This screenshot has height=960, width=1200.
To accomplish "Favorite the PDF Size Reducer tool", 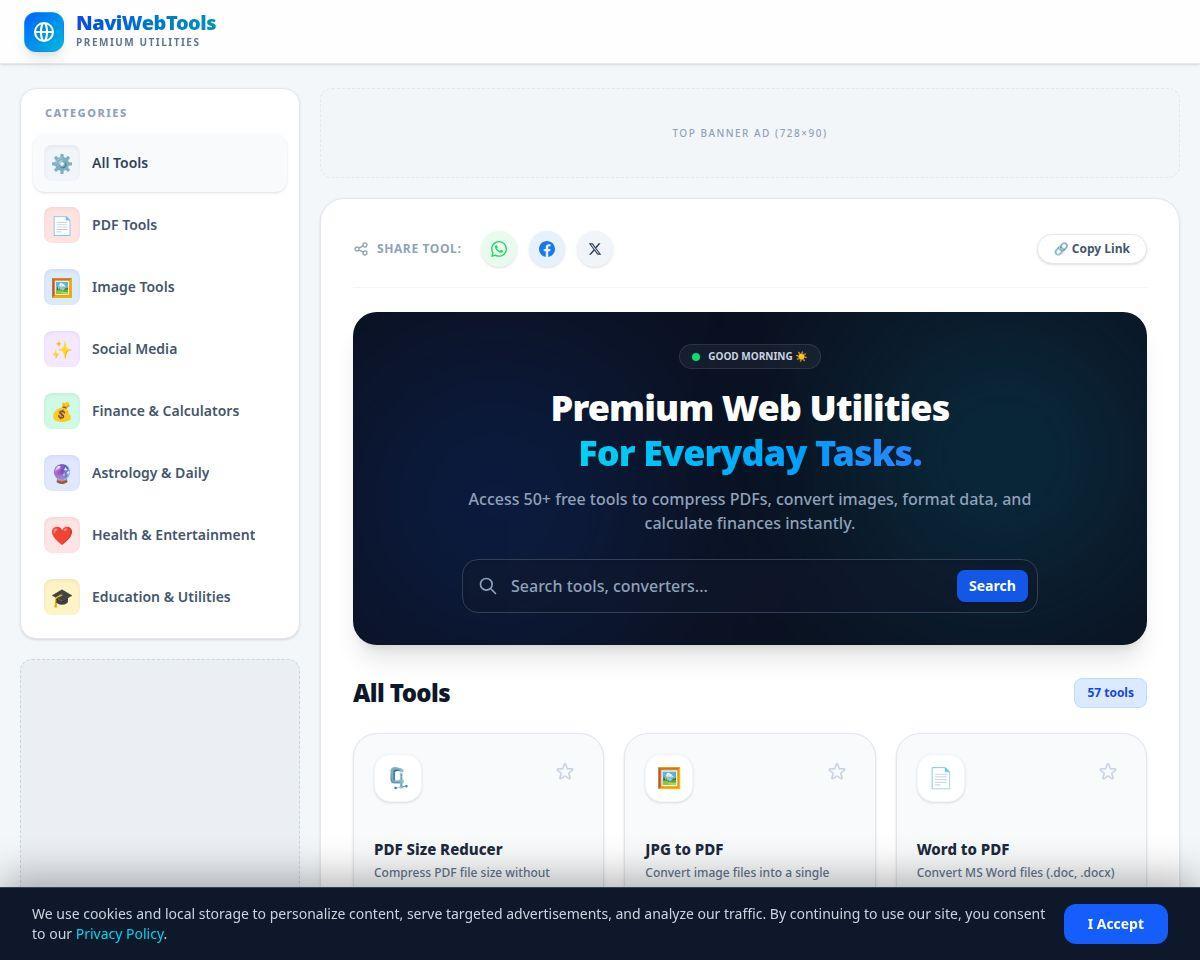I will 565,772.
